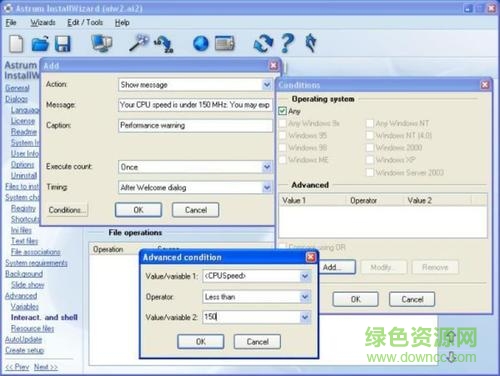500x376 pixels.
Task: Check the Windows ME option
Action: pos(282,160)
